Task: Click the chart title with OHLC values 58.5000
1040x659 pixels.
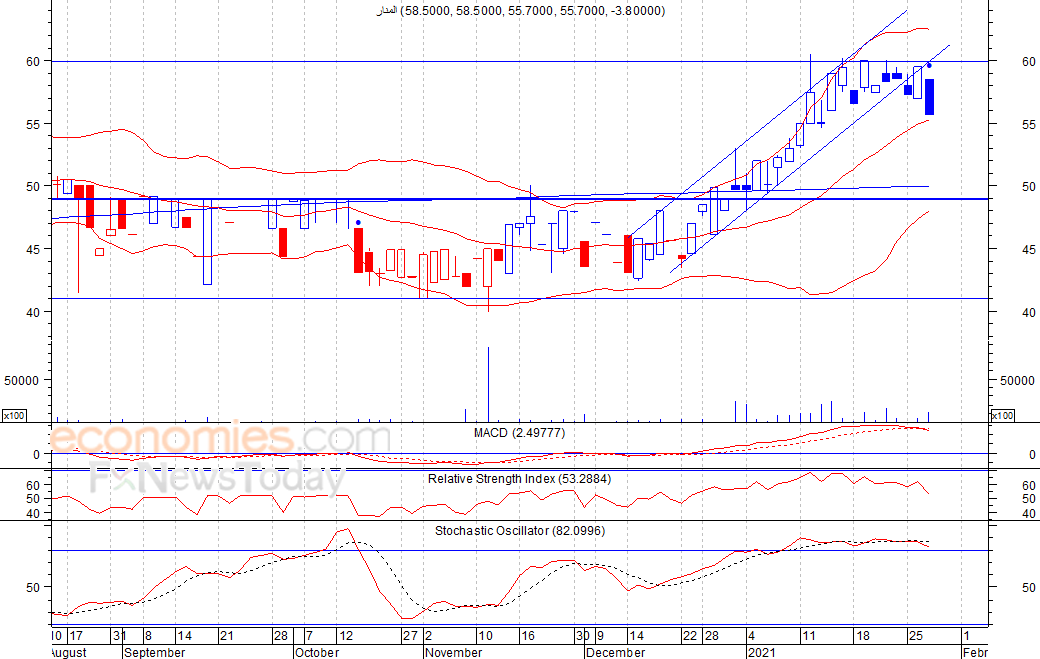Action: point(521,11)
